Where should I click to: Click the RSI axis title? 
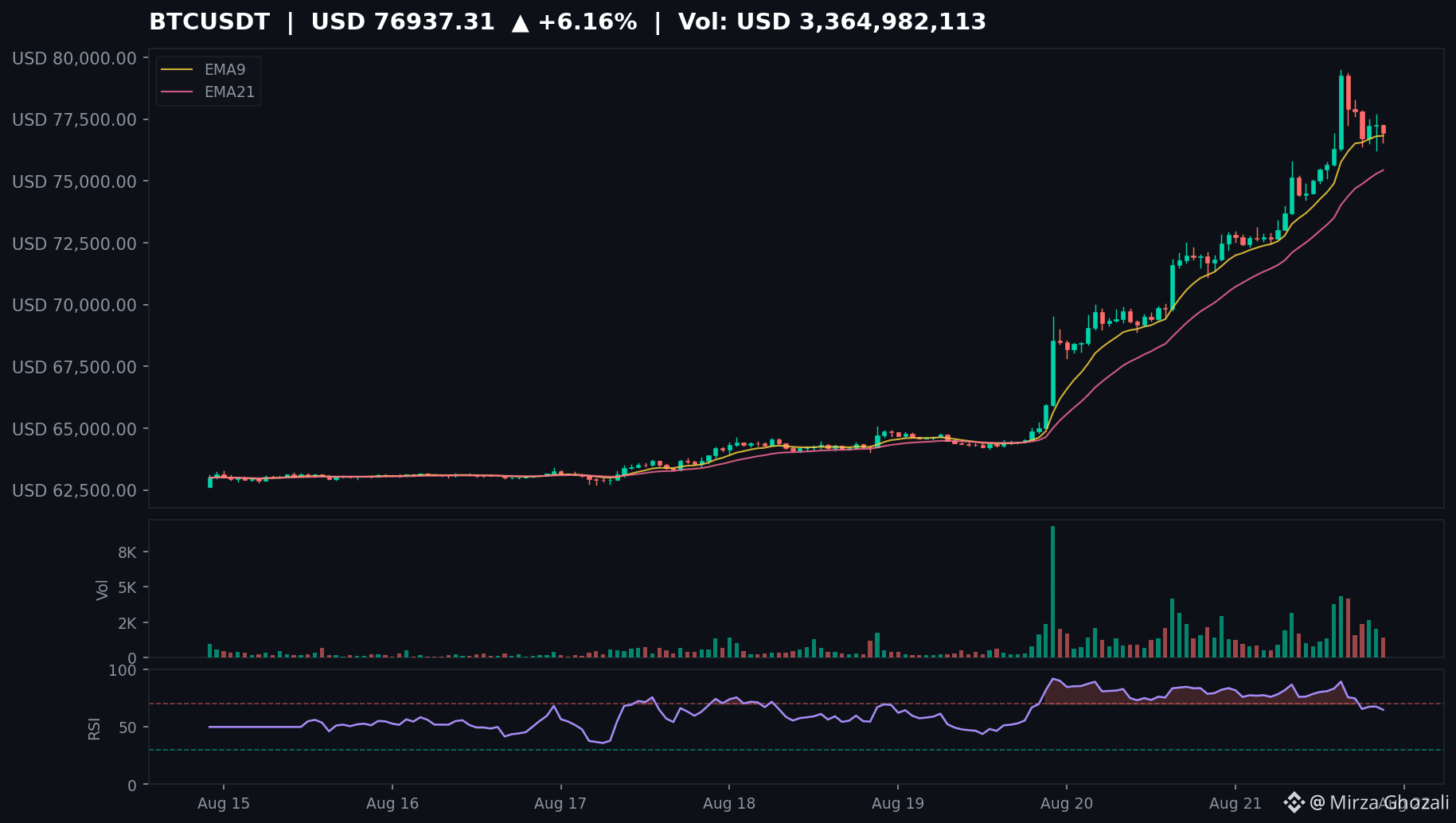coord(94,728)
